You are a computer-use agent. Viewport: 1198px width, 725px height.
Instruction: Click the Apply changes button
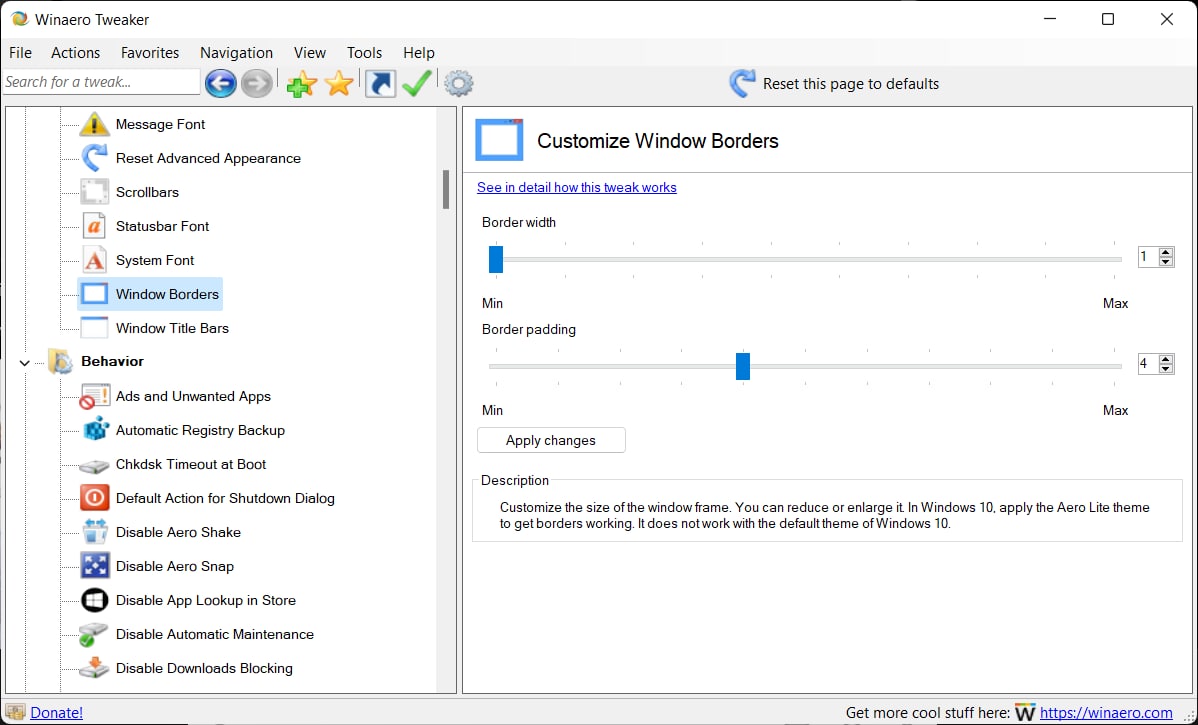pyautogui.click(x=551, y=440)
